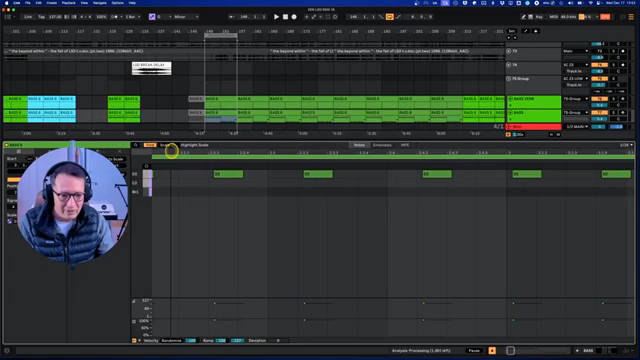Click the Punch-In switch icon
640x360 pixels.
click(x=381, y=17)
